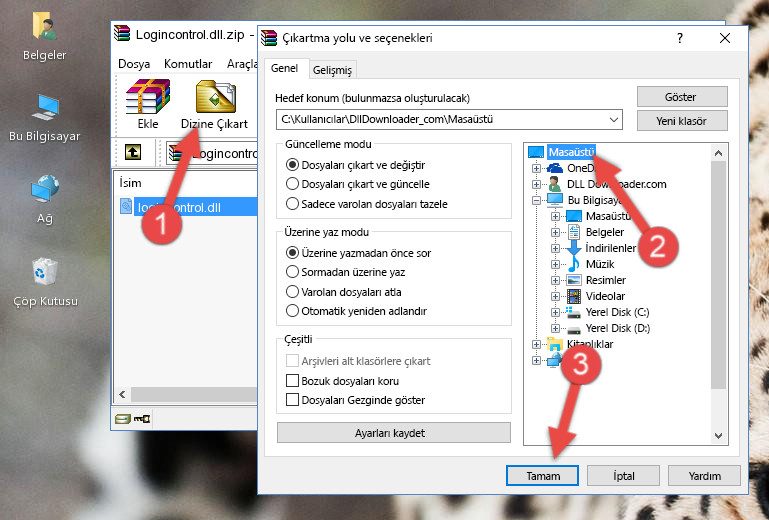Click the Dizine Çıkart toolbar icon
The width and height of the screenshot is (769, 520).
pyautogui.click(x=214, y=104)
